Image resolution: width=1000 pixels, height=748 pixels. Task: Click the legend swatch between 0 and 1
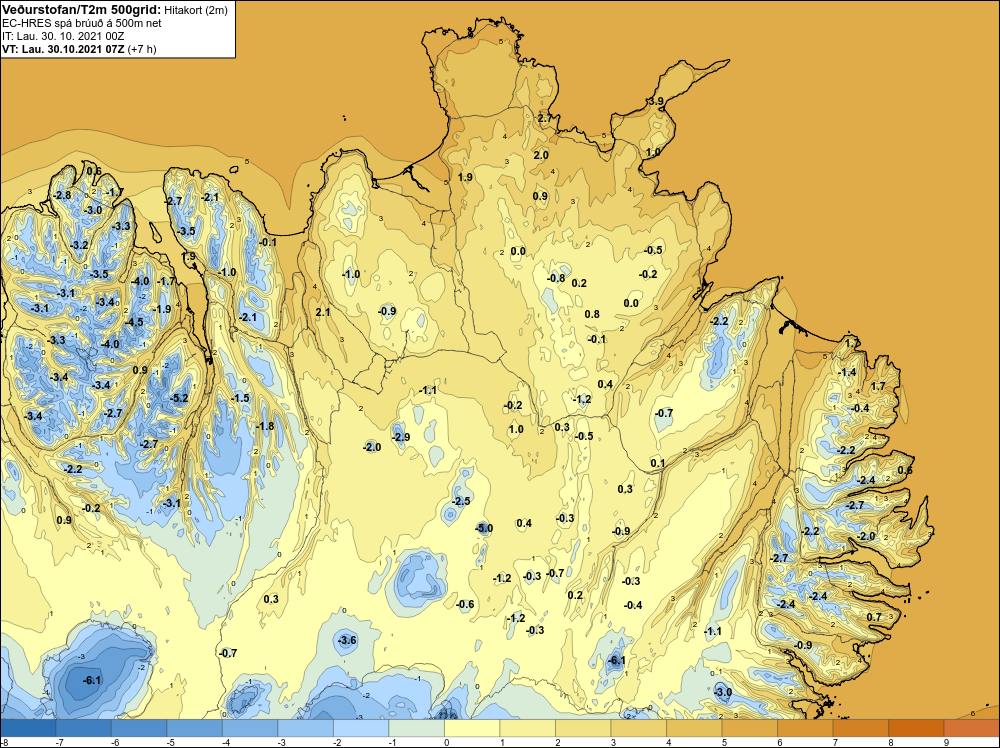point(472,728)
